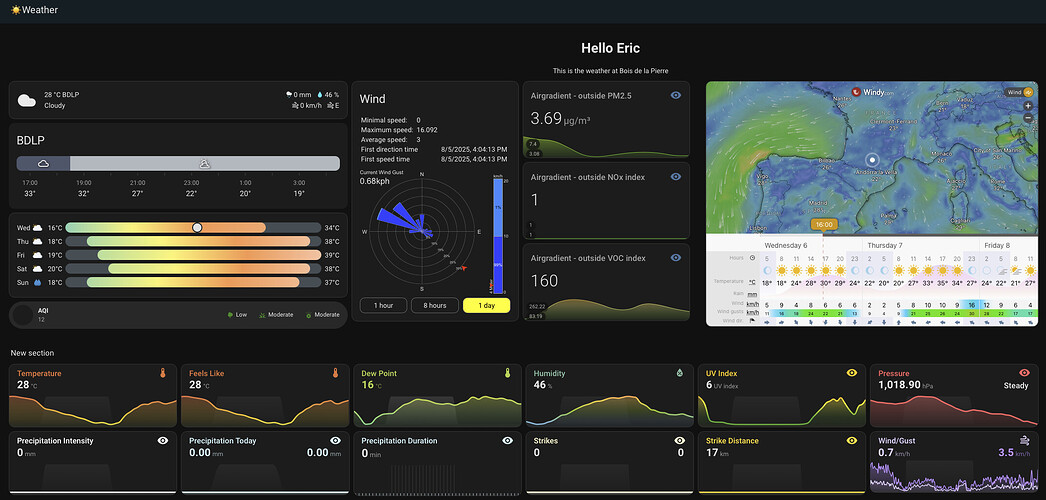Select the 1 hour wind rose period
Screen dimensions: 1046x500
[383, 305]
